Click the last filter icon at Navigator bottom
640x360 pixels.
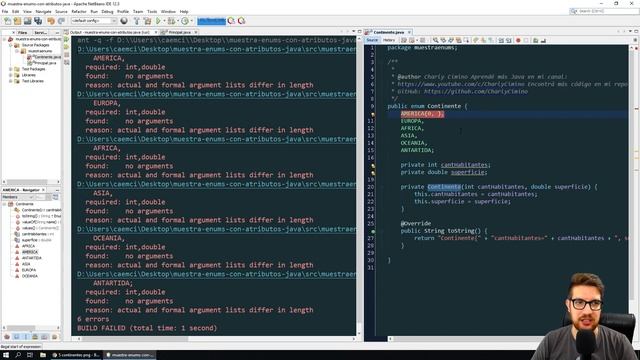click(54, 337)
